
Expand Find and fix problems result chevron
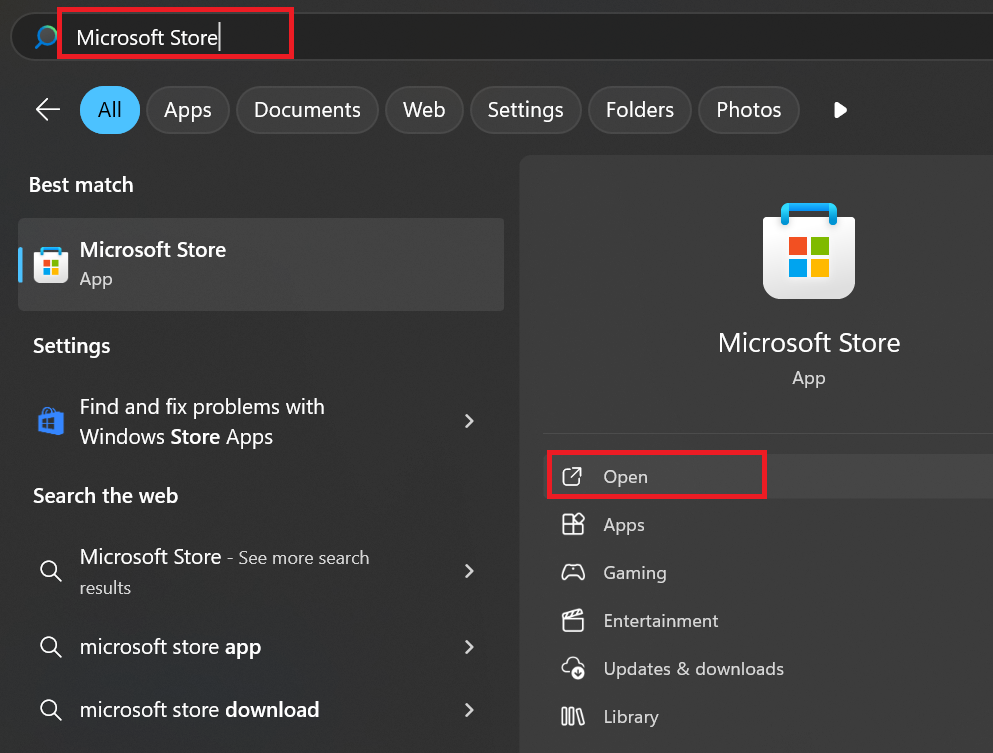tap(469, 422)
